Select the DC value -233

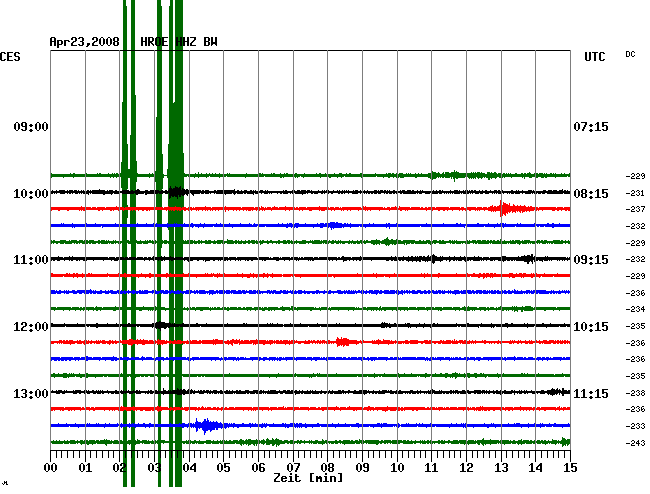(x=635, y=426)
